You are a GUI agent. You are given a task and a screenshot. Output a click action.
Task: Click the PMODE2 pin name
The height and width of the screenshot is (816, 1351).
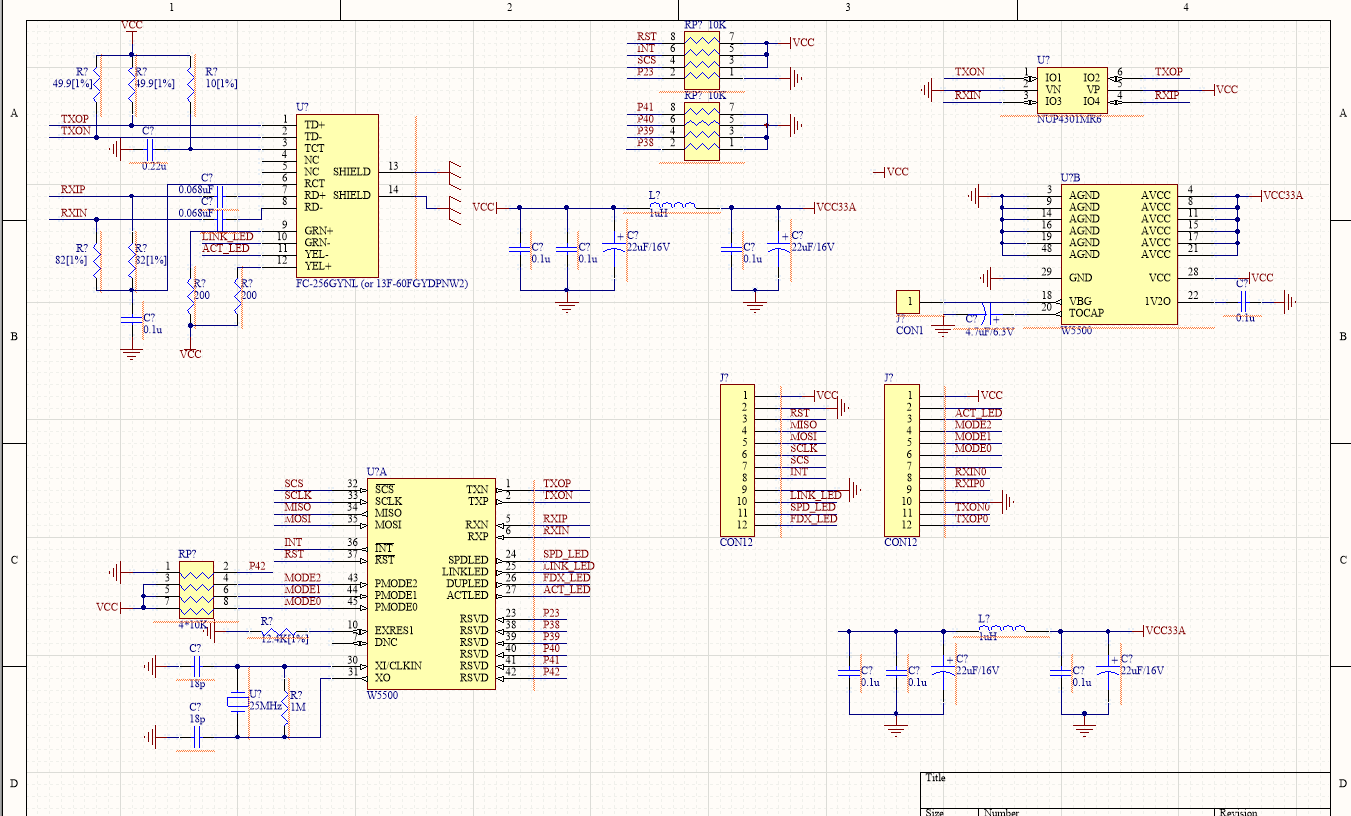coord(396,584)
